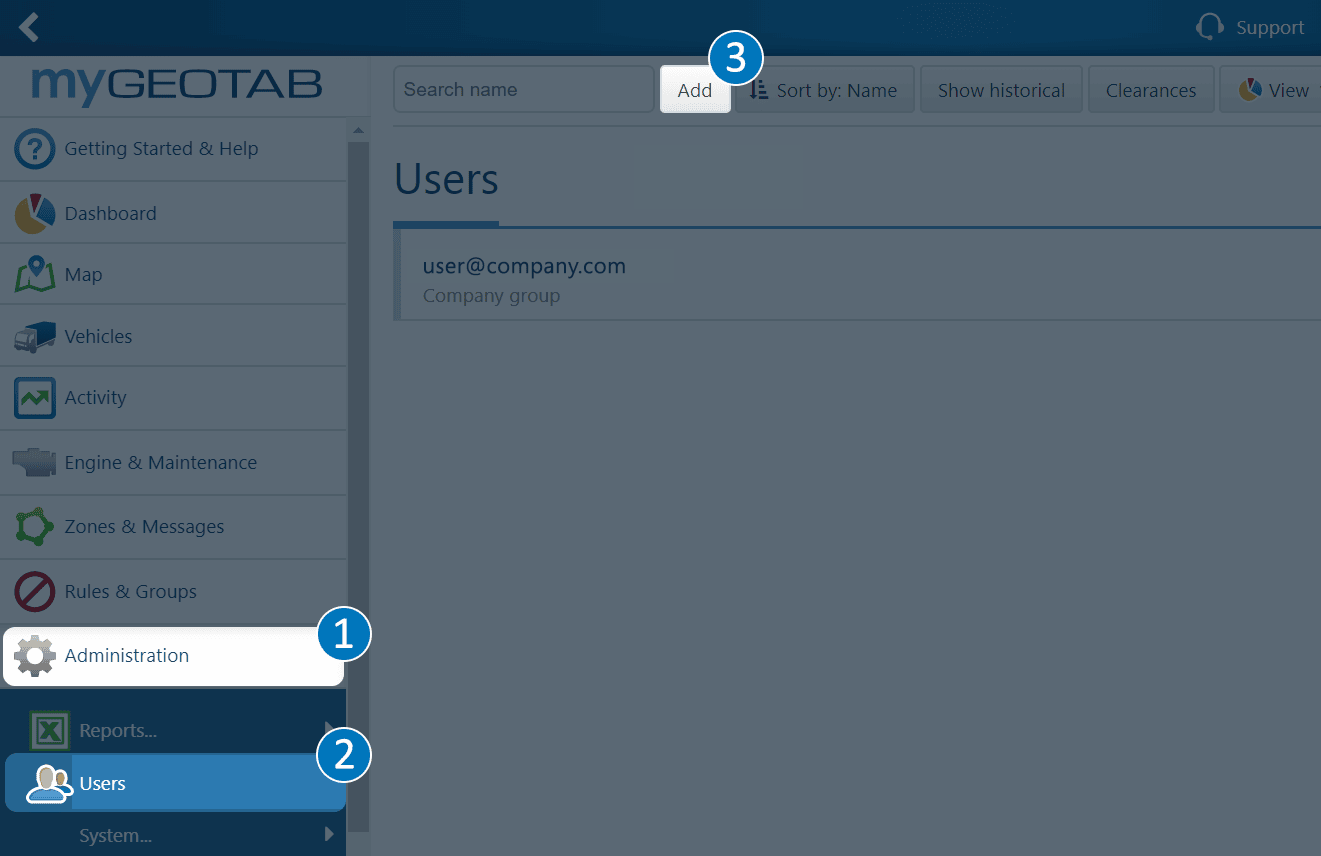Screen dimensions: 1321x856
Task: Select the Map pin icon
Action: (34, 275)
